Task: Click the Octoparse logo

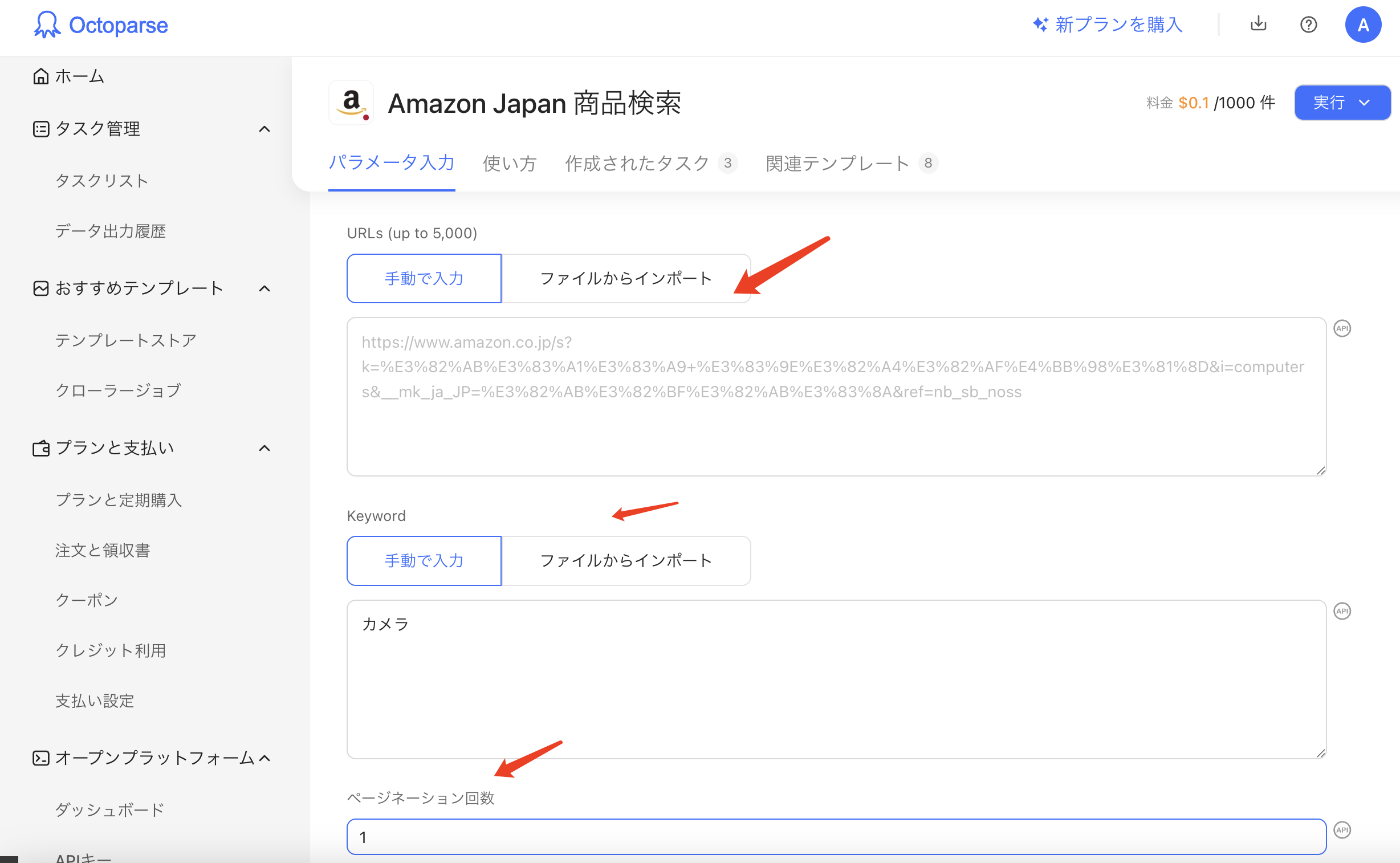Action: 101,25
